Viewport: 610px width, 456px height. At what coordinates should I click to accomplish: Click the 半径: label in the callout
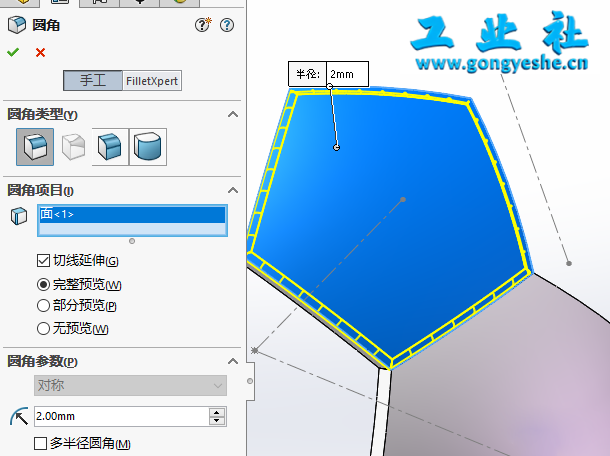[307, 74]
